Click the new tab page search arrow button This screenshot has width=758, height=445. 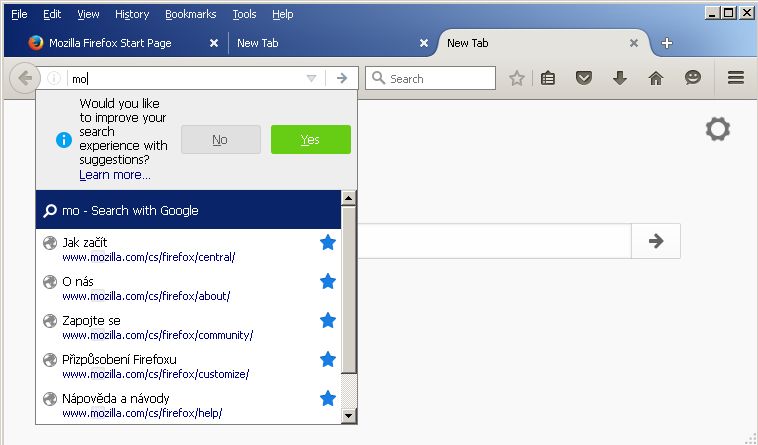[656, 241]
